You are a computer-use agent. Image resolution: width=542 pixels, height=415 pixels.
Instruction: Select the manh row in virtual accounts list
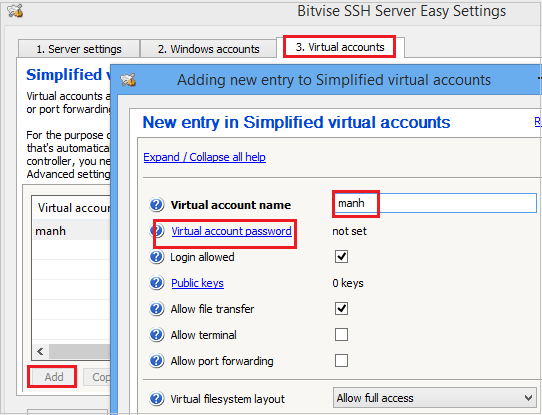72,230
